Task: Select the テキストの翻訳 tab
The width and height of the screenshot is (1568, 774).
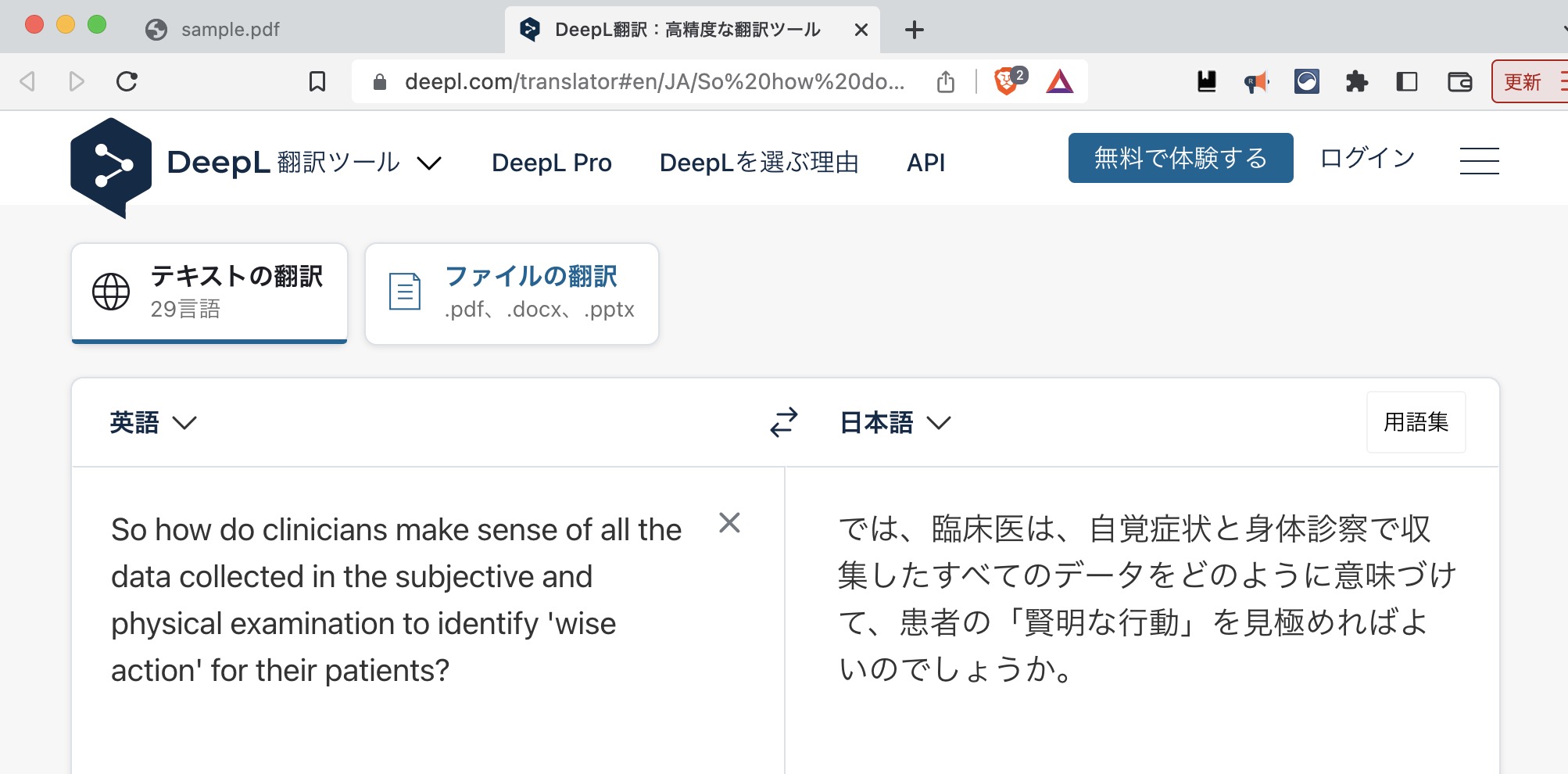Action: tap(209, 293)
